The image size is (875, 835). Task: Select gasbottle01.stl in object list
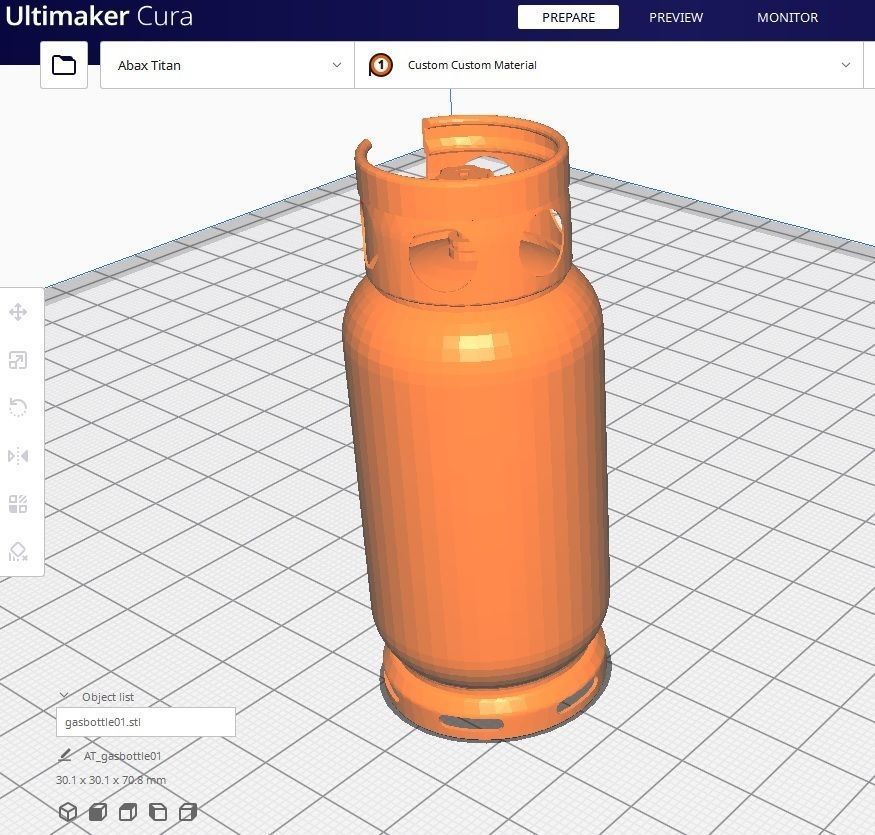pos(146,722)
